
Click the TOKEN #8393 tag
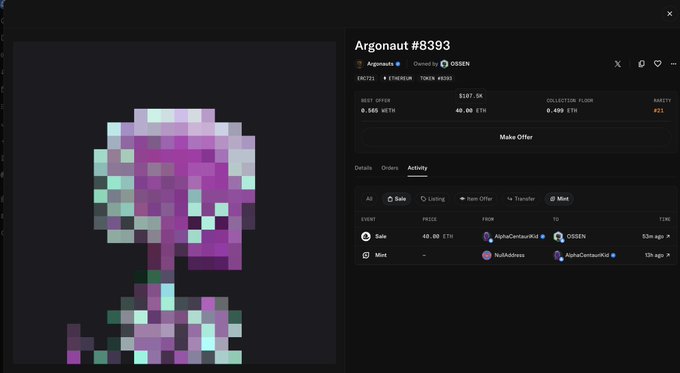(x=436, y=79)
